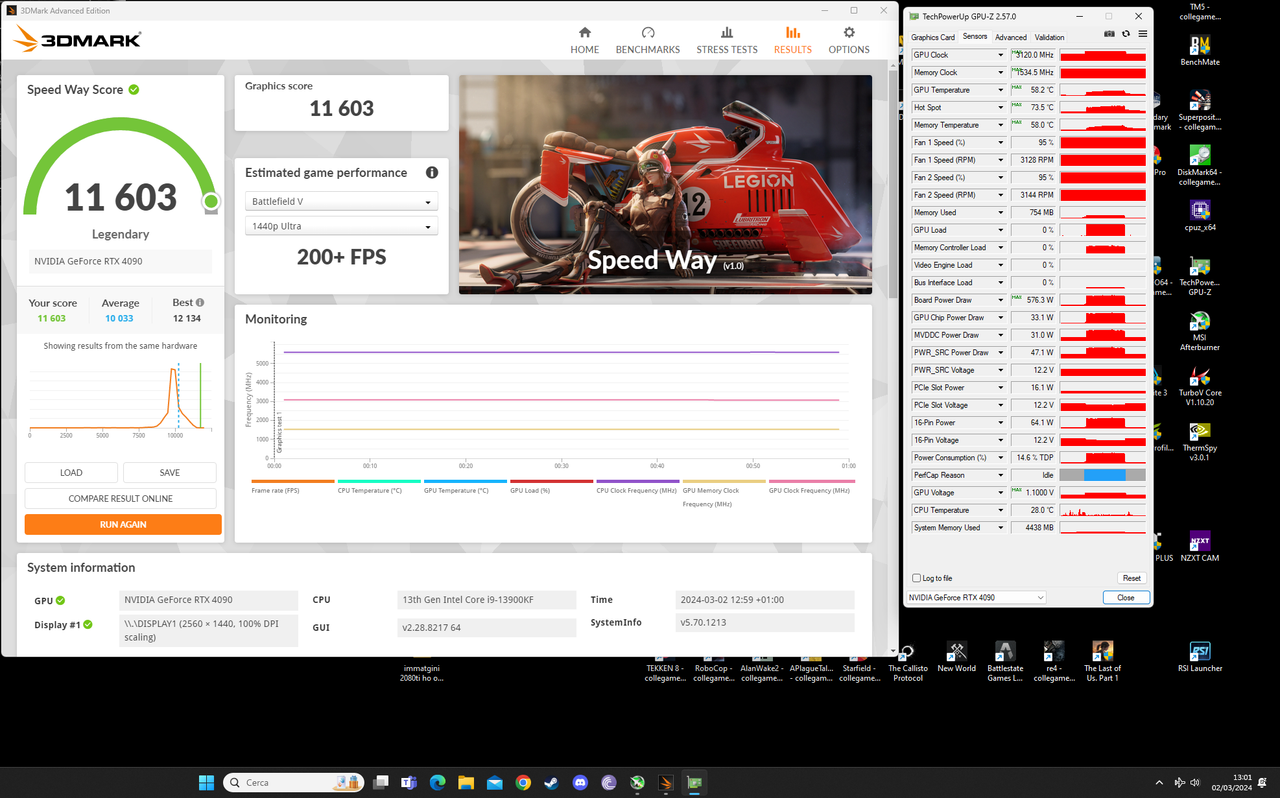Open the ThermSpy desktop icon

click(1199, 441)
